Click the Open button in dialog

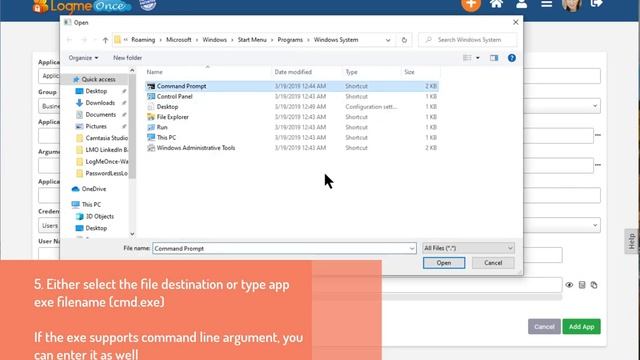tap(444, 263)
